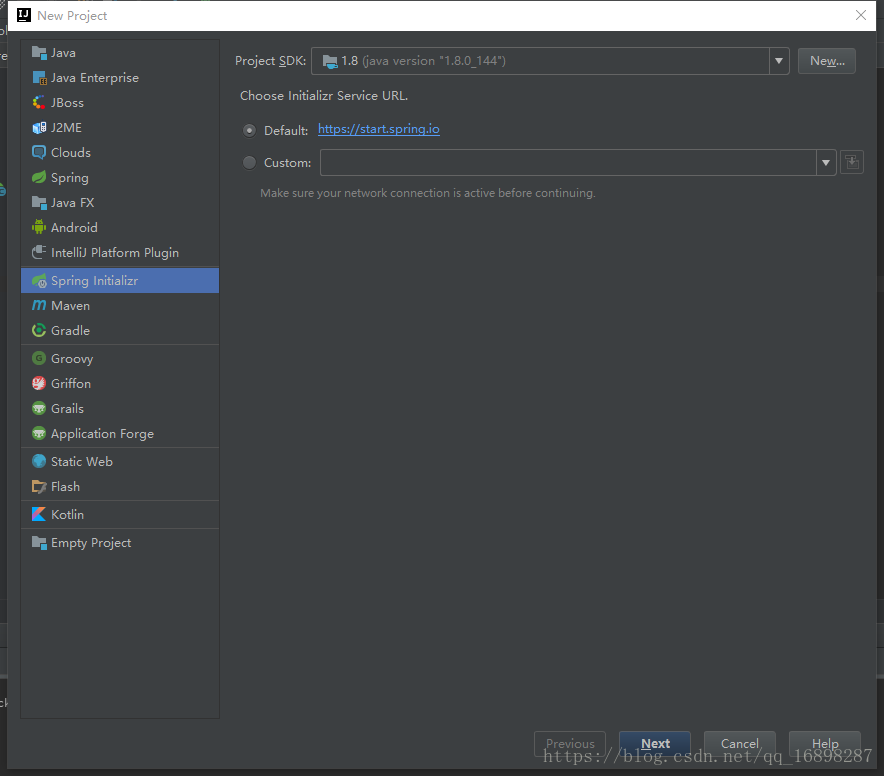Click the Java FX label
Screen dimensions: 884x776
point(72,202)
